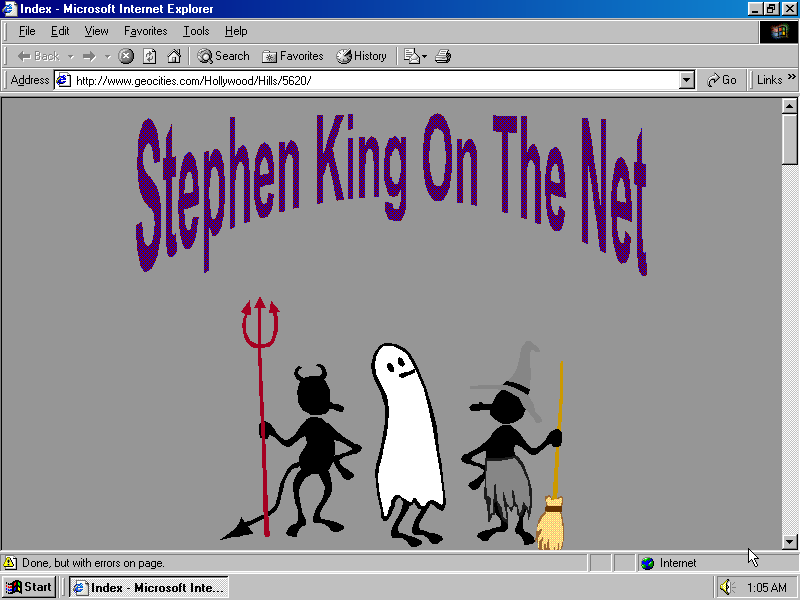Screen dimensions: 800x600
Task: Click the Print icon
Action: (443, 56)
